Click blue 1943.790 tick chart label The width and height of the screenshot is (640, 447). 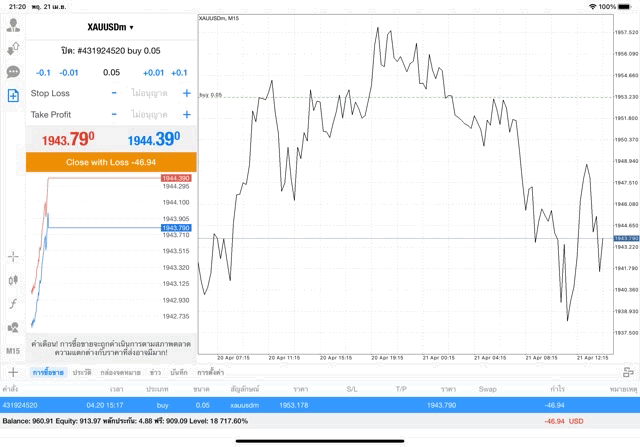[176, 228]
